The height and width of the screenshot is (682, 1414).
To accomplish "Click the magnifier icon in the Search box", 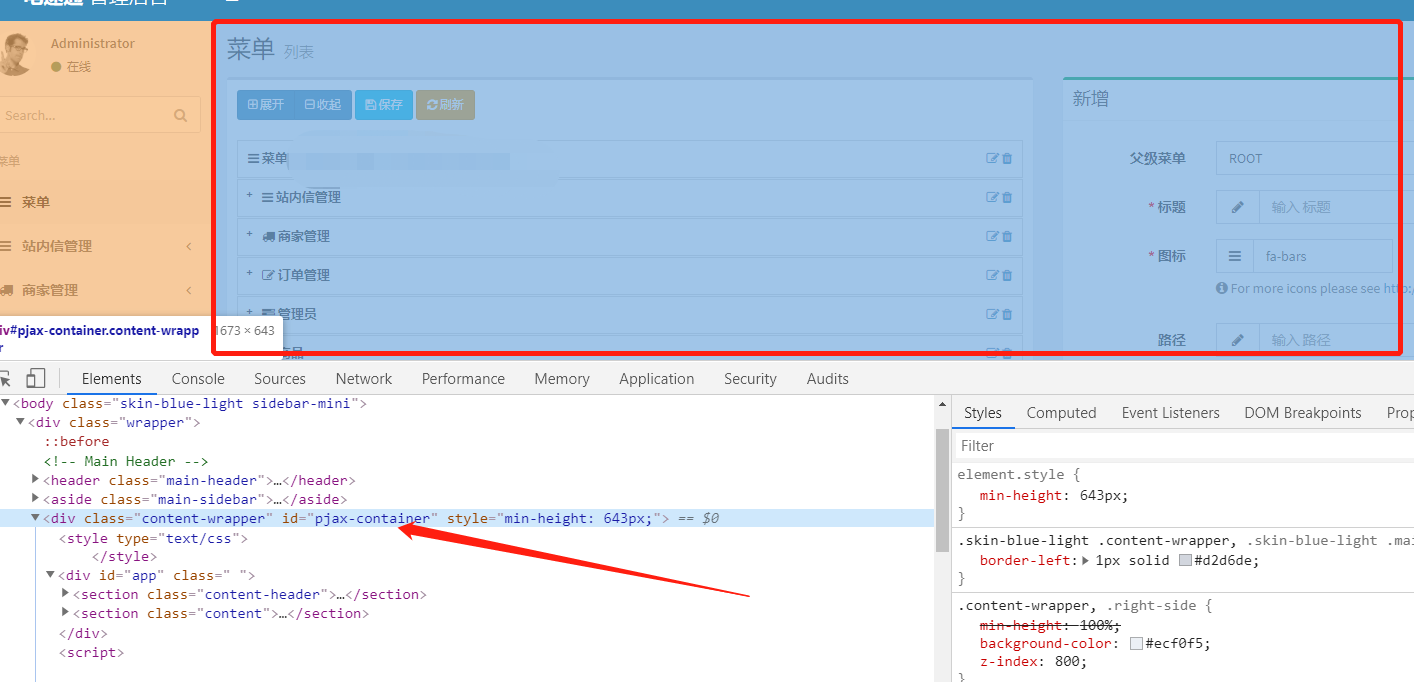I will (180, 114).
